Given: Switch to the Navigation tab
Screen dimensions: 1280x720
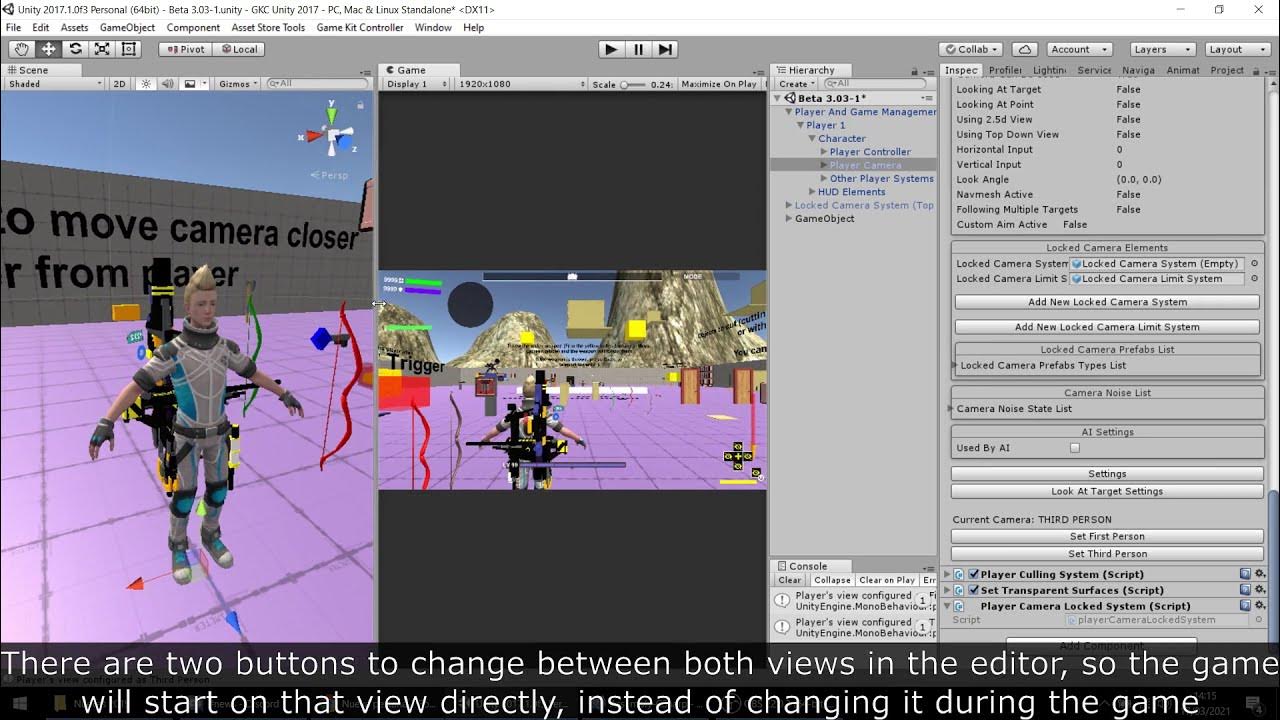Looking at the screenshot, I should tap(1138, 70).
